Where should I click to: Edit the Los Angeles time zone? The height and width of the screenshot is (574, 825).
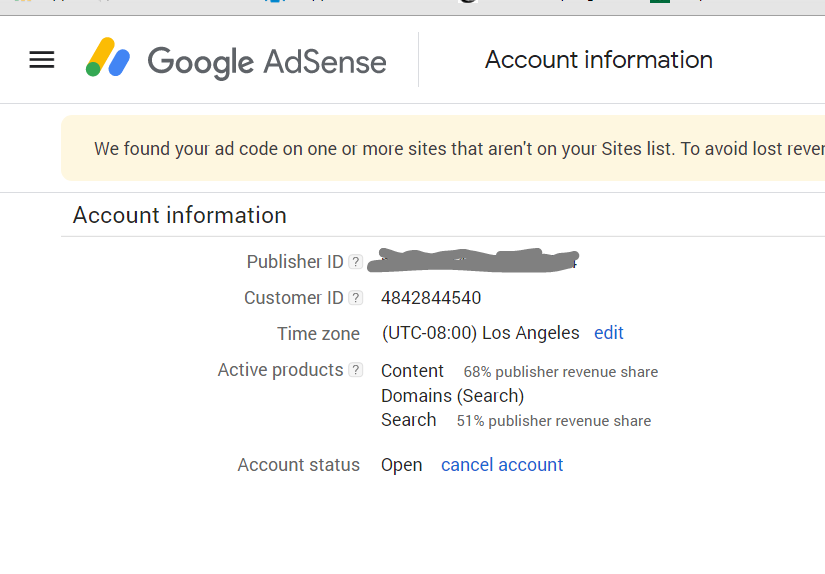[x=609, y=333]
